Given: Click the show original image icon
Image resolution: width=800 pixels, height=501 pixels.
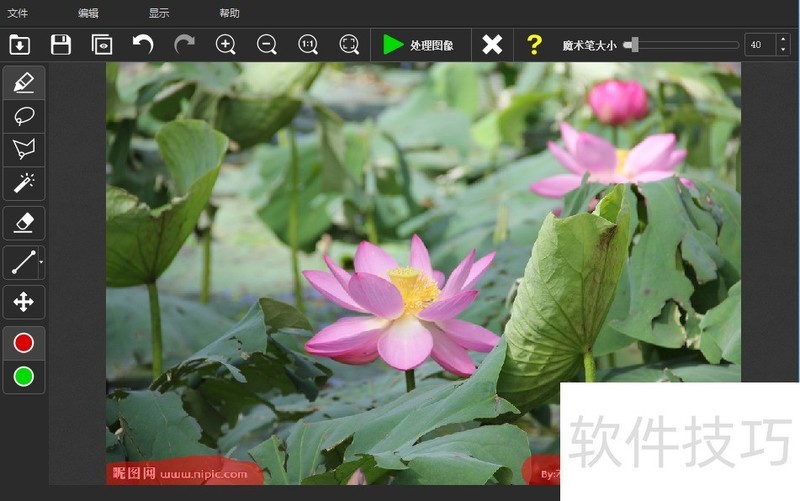Looking at the screenshot, I should coord(102,45).
